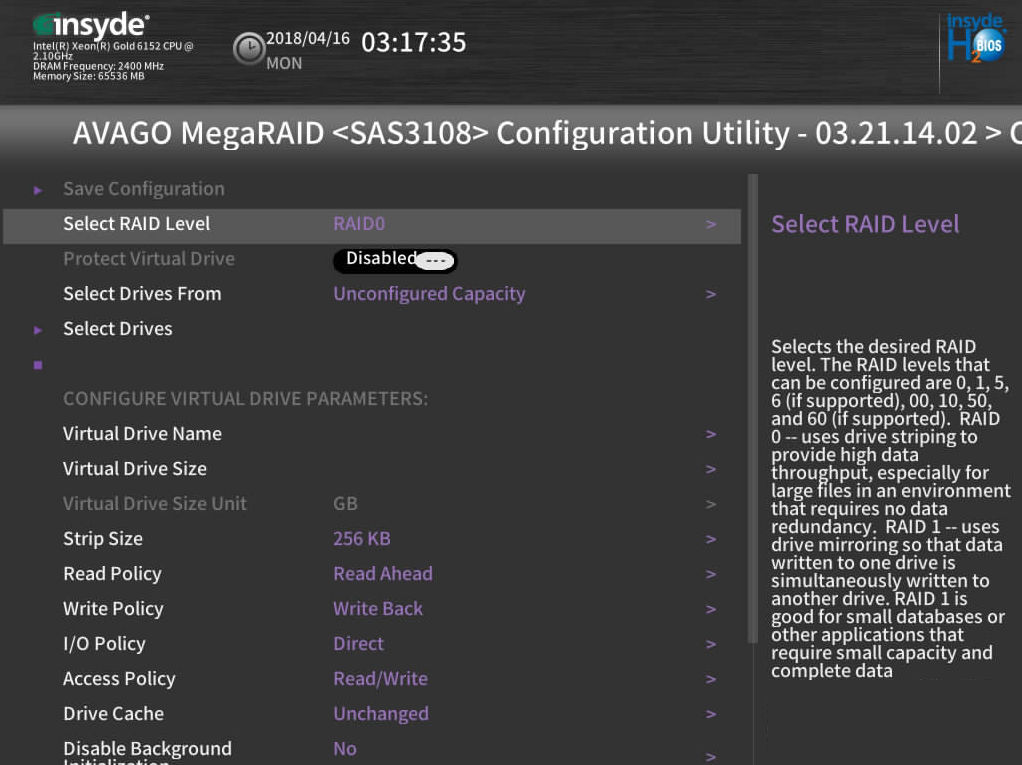
Task: Expand the 256 KB Strip Size options
Action: click(362, 539)
